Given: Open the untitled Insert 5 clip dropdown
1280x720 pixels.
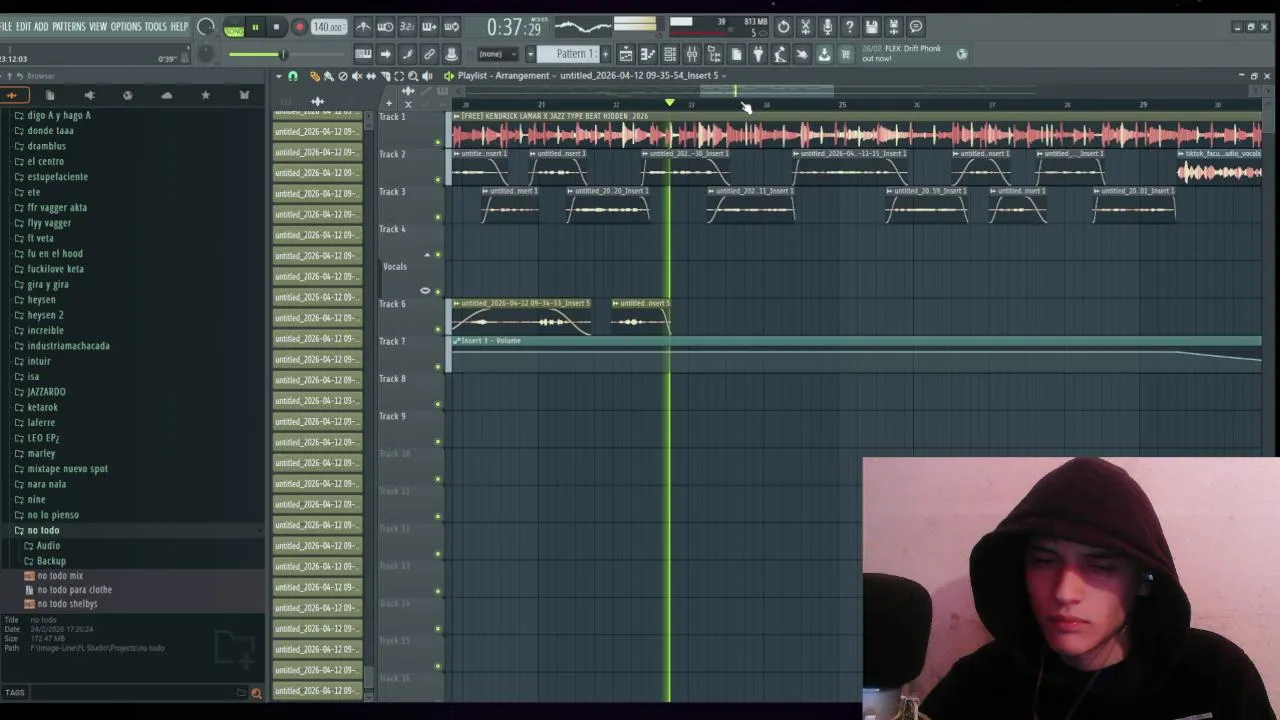Looking at the screenshot, I should coord(643,76).
